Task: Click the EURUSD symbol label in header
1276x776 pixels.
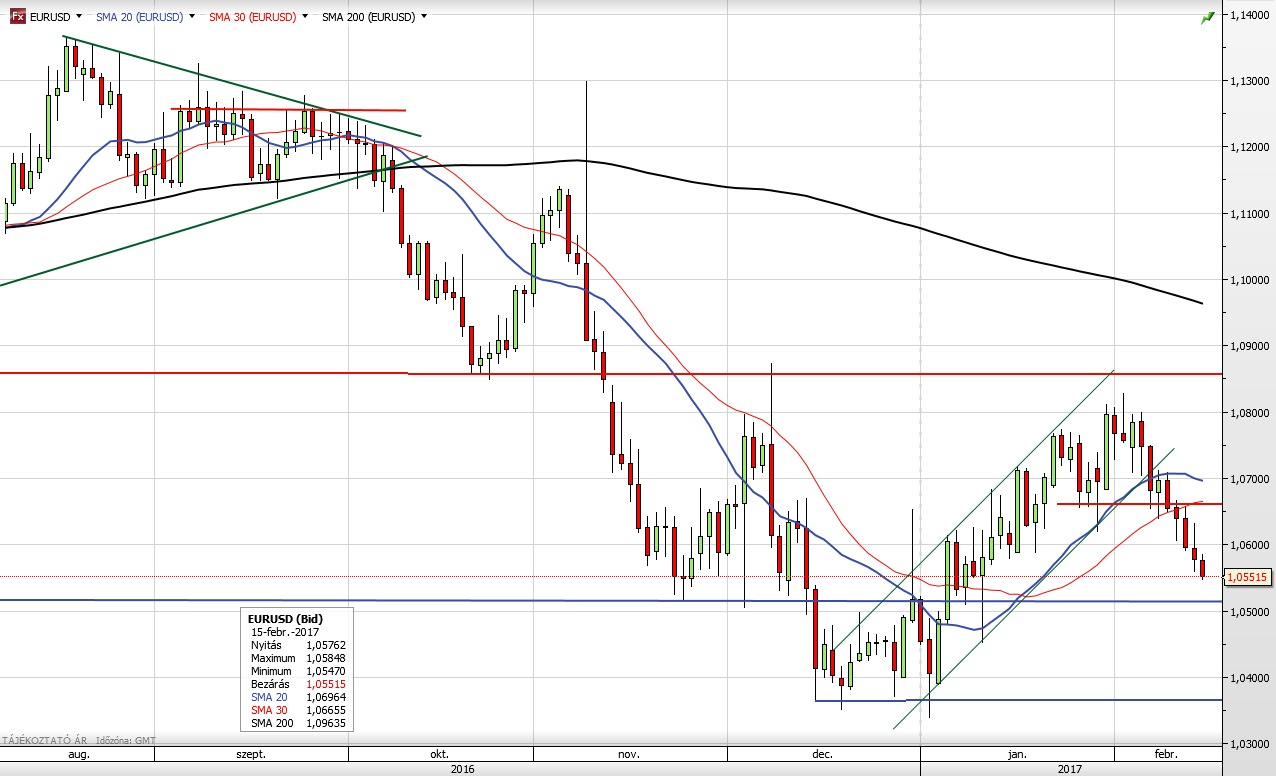Action: point(50,17)
